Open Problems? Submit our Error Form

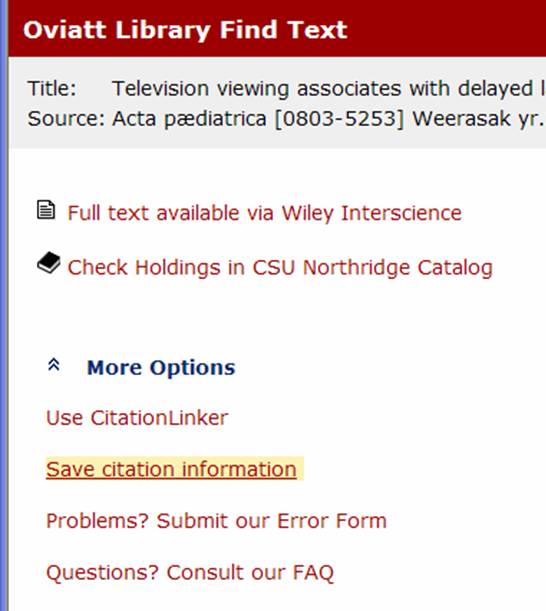[x=216, y=521]
